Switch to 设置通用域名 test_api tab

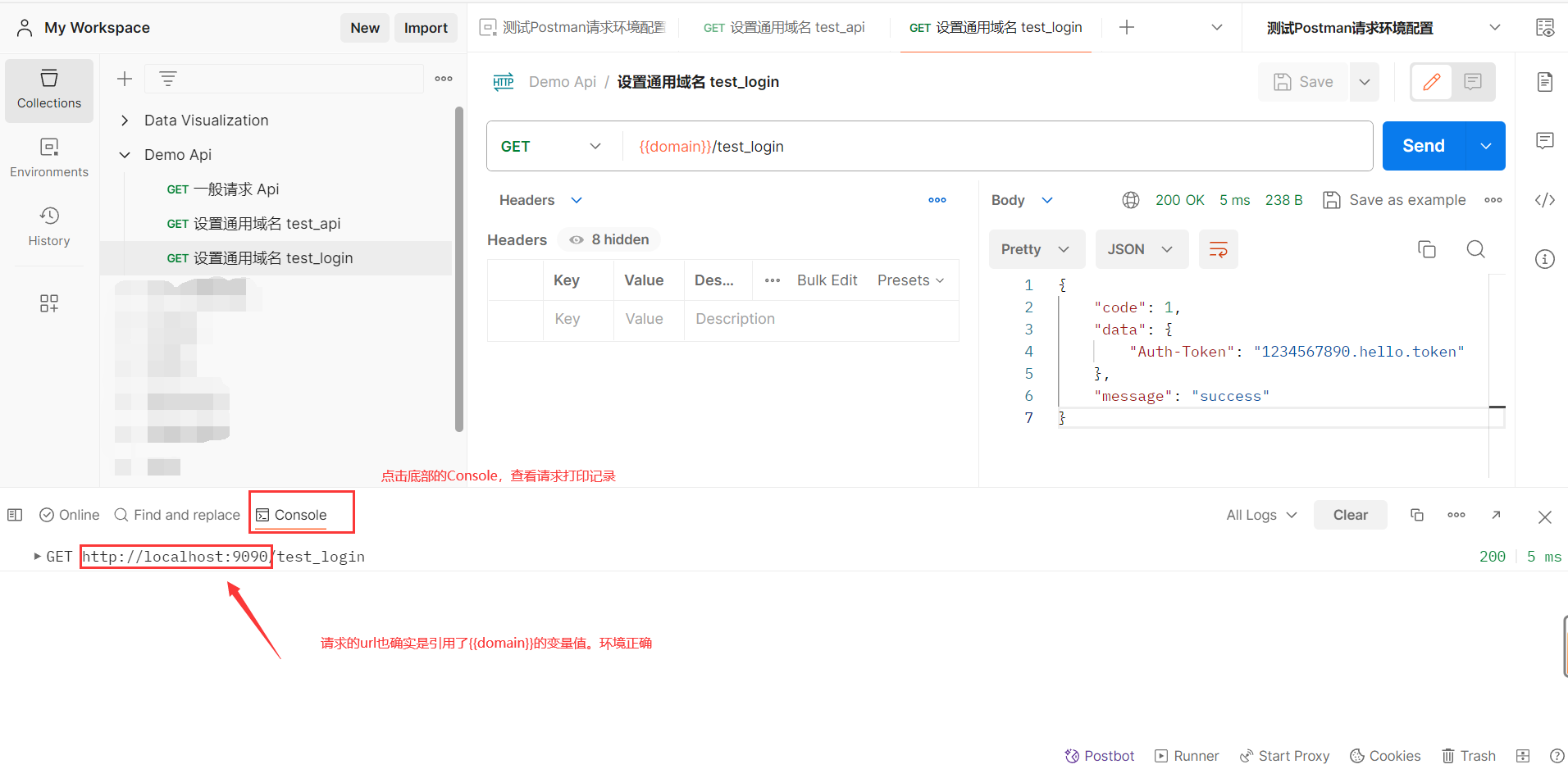pos(784,28)
